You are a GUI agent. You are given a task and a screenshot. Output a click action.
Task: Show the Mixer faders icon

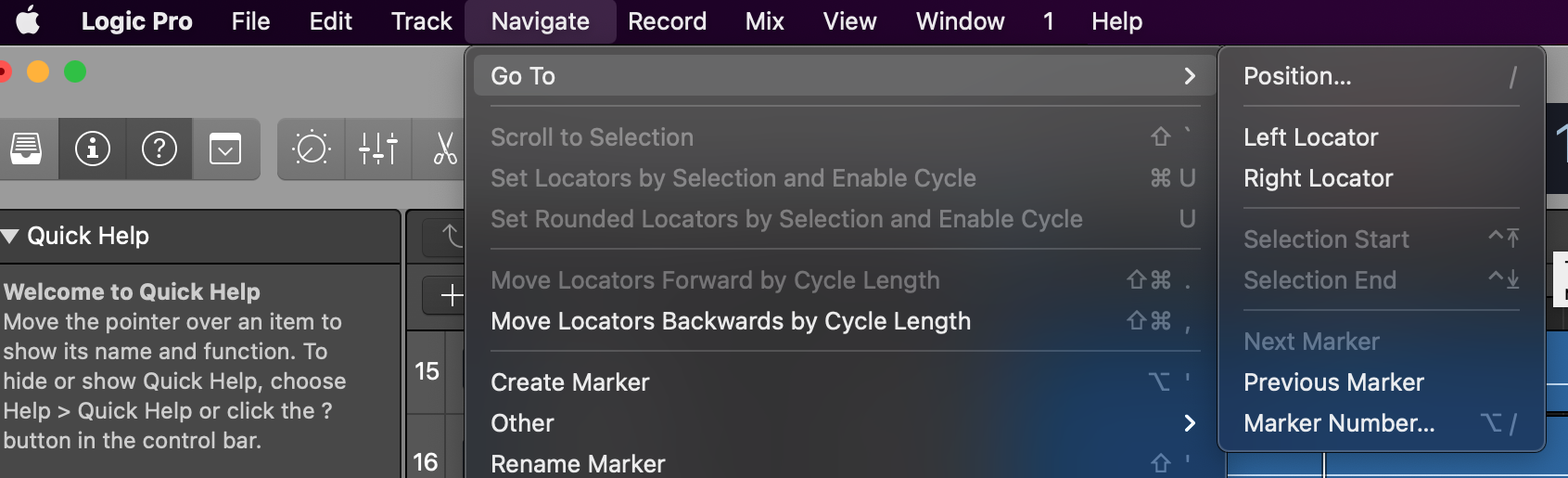coord(378,149)
